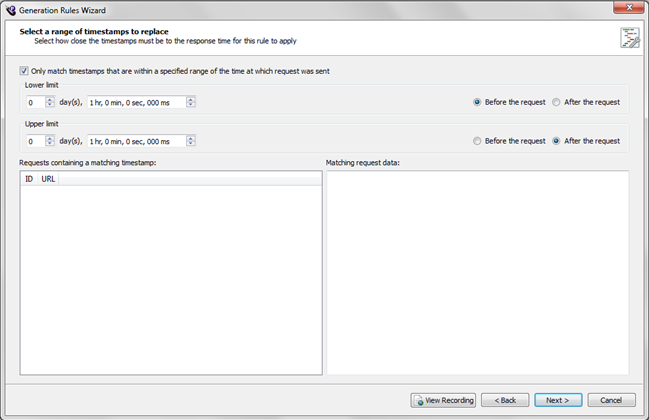This screenshot has width=649, height=420.
Task: Click the URL column header
Action: (48, 178)
